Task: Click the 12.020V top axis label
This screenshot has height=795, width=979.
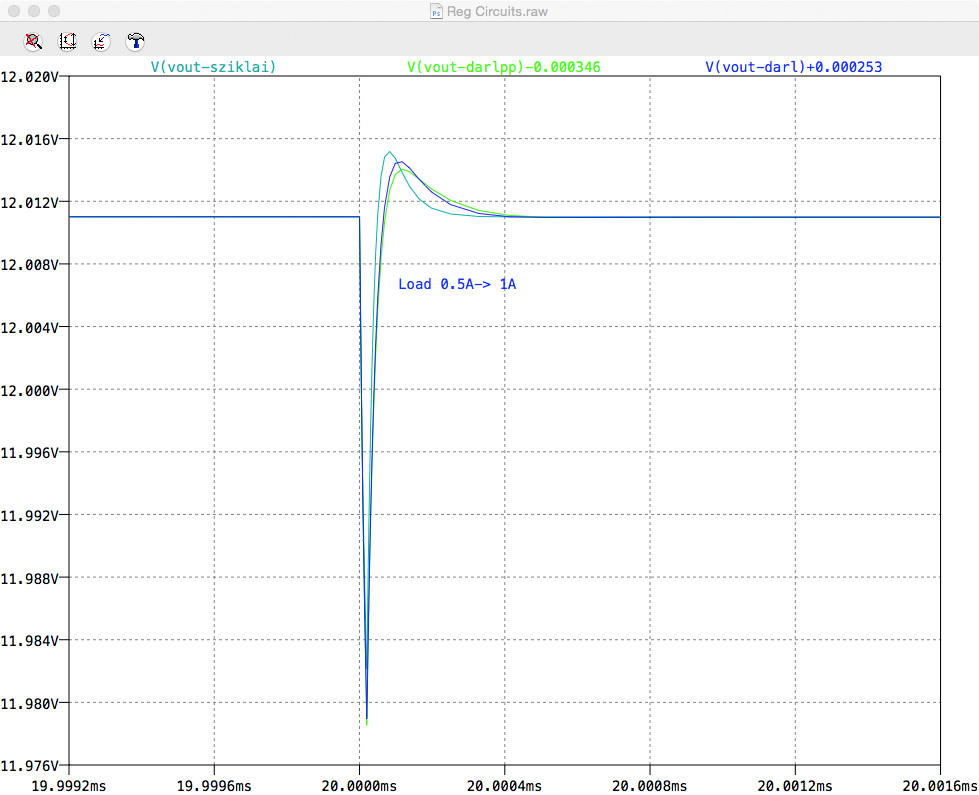Action: coord(29,77)
